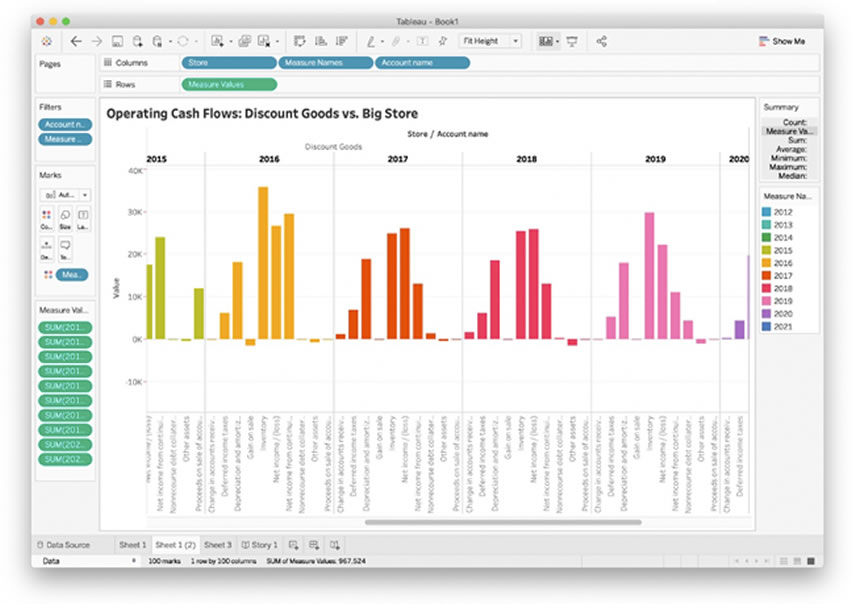Click the back arrow undo icon
Viewport: 852px width, 604px height.
coord(76,41)
